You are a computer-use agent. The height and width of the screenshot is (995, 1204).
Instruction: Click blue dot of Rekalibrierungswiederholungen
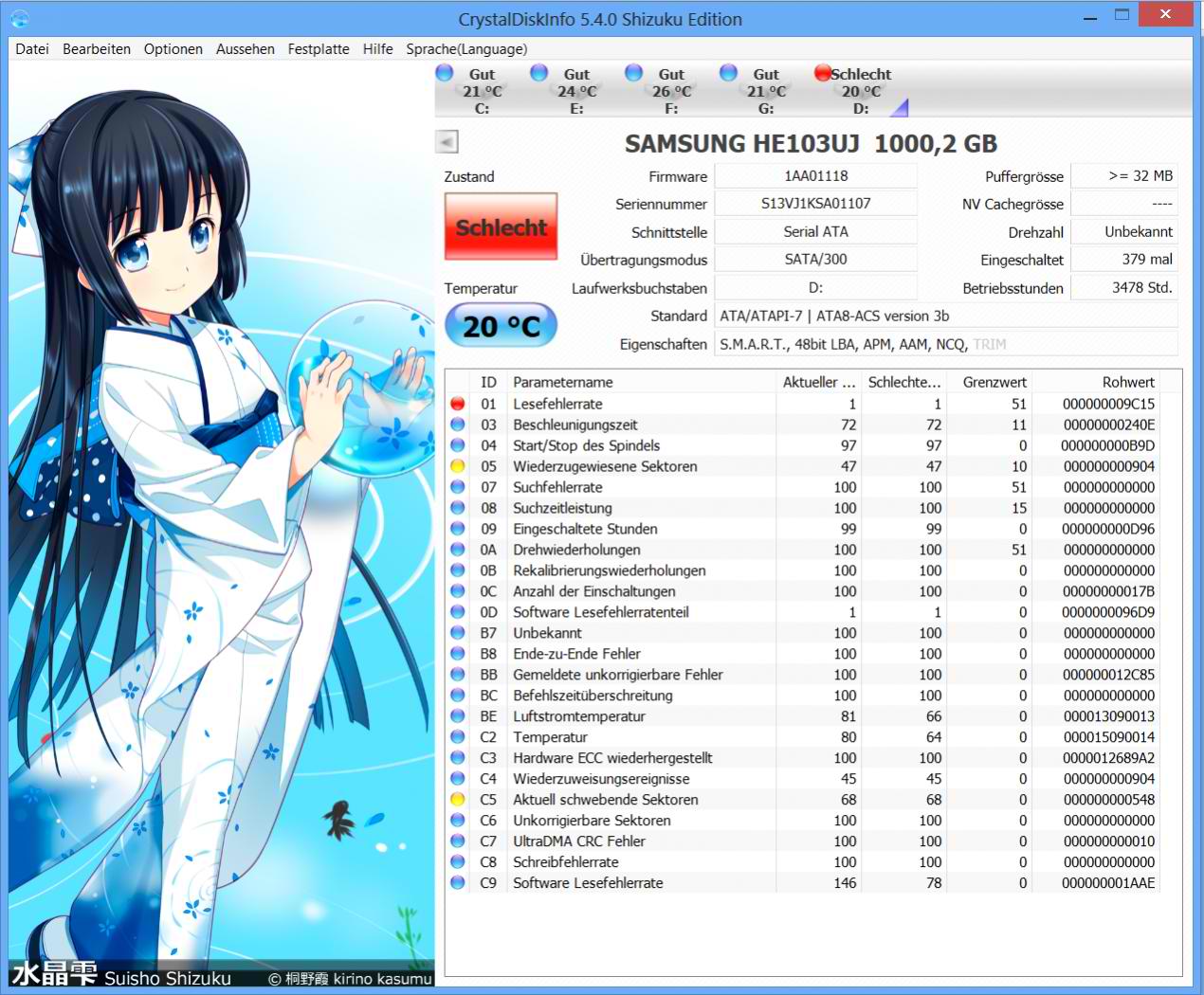458,570
